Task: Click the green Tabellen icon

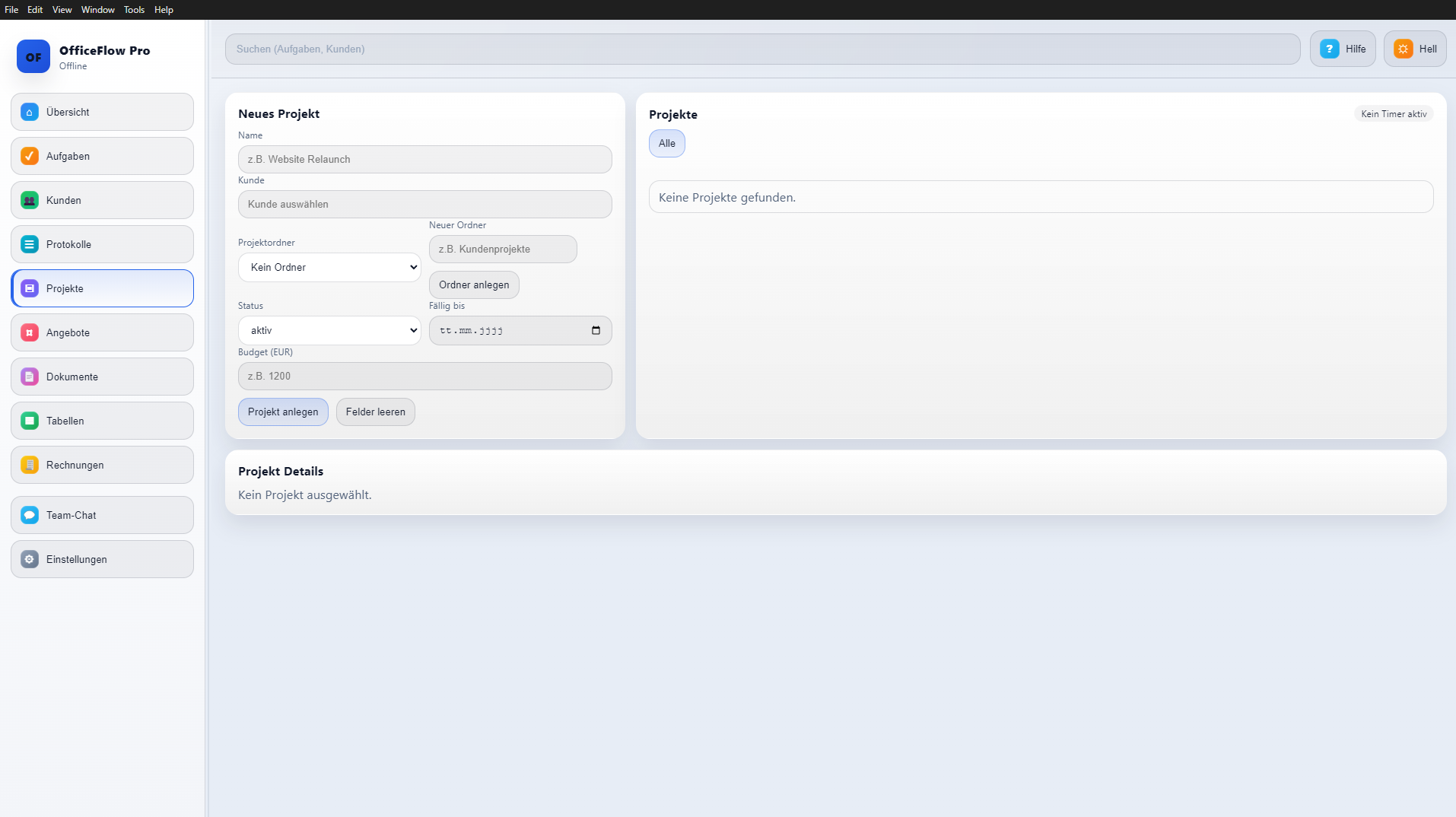Action: point(30,421)
